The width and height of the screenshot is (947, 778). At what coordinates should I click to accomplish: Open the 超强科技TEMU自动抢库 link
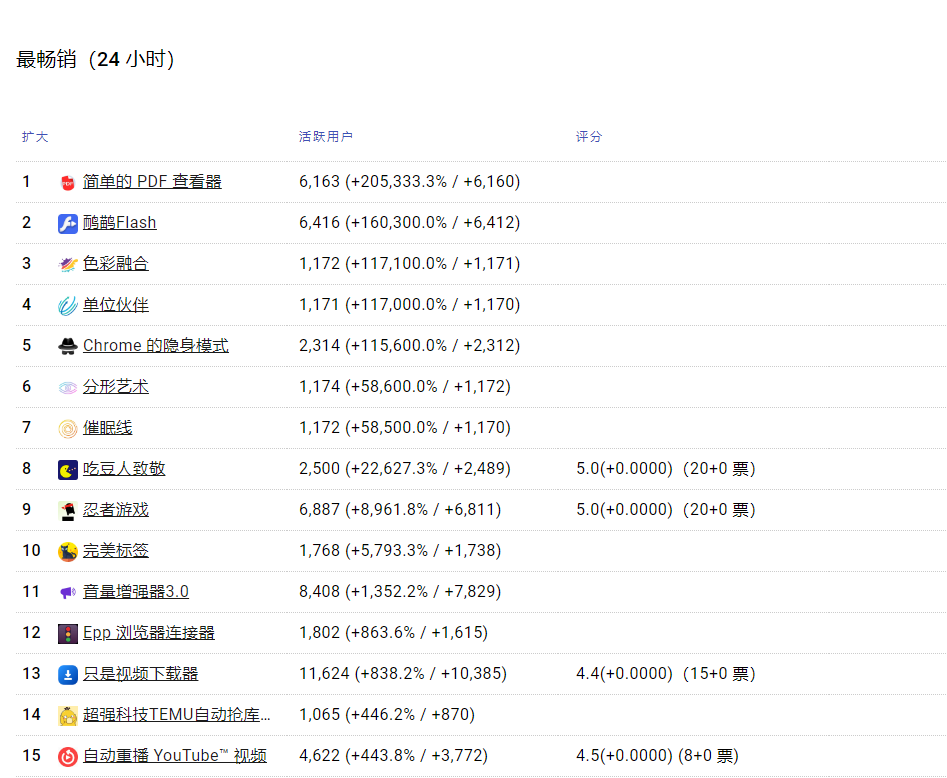pos(176,715)
